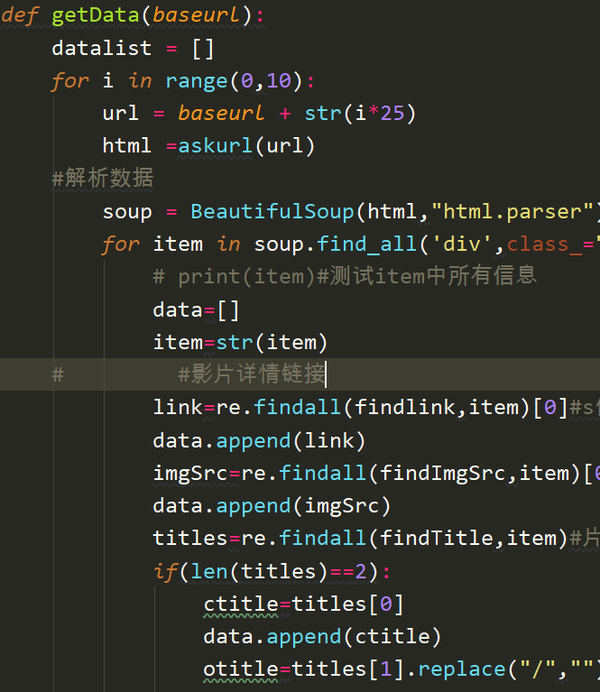The height and width of the screenshot is (692, 600).
Task: Click BeautifulSoup in the soup assignment
Action: 272,211
